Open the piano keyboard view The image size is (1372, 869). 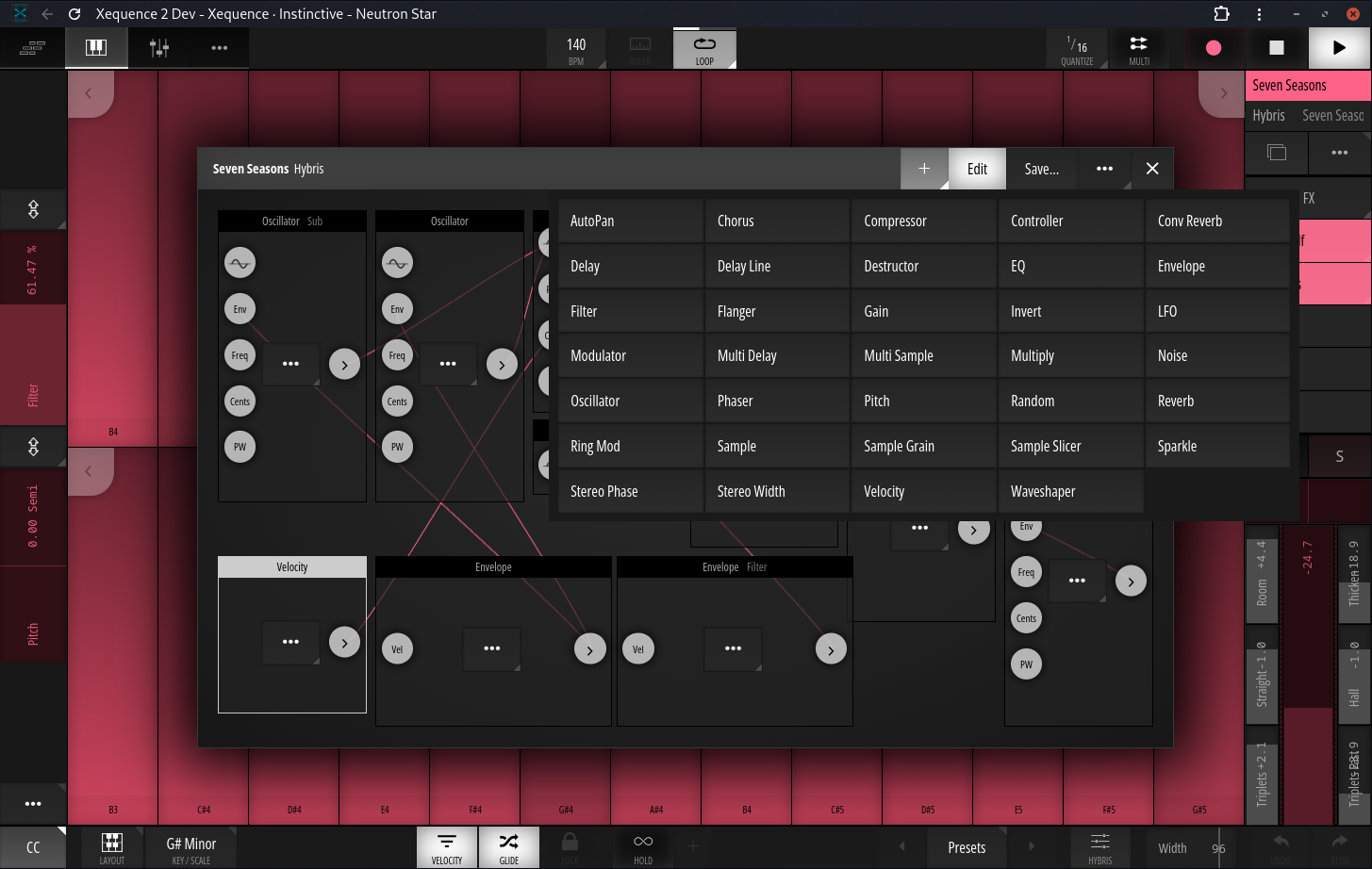tap(96, 48)
